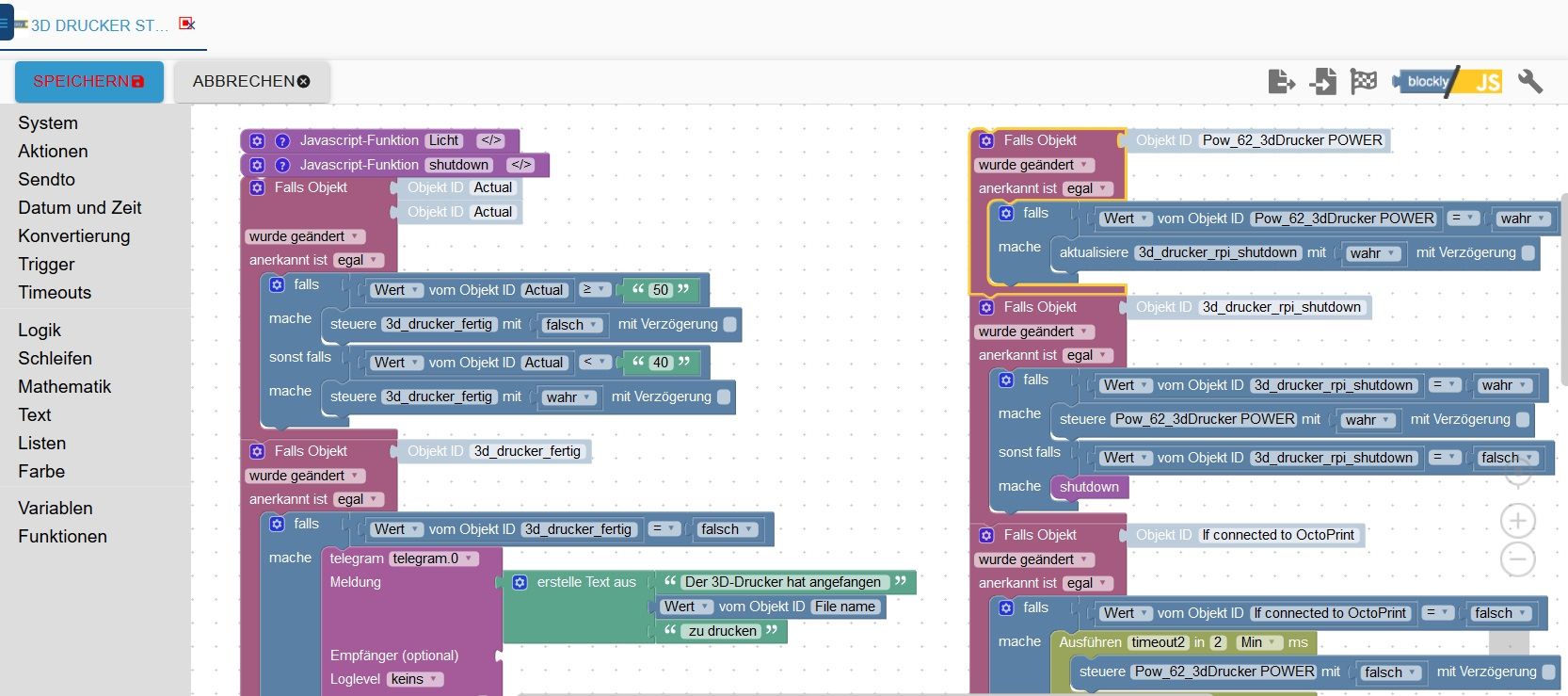Edit code of the shutdown function
This screenshot has height=696, width=1568.
click(520, 165)
